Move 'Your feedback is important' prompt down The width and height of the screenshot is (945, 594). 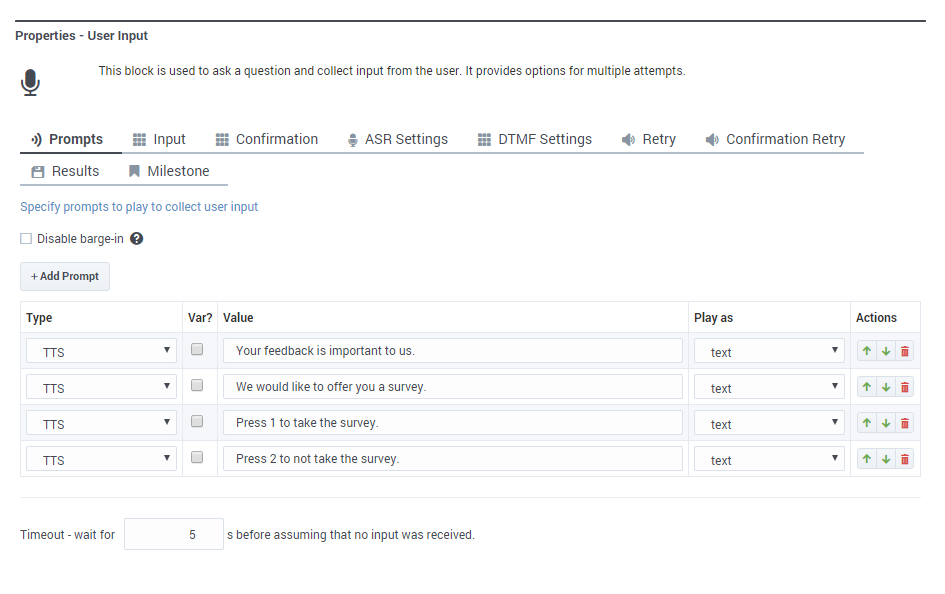pyautogui.click(x=886, y=351)
